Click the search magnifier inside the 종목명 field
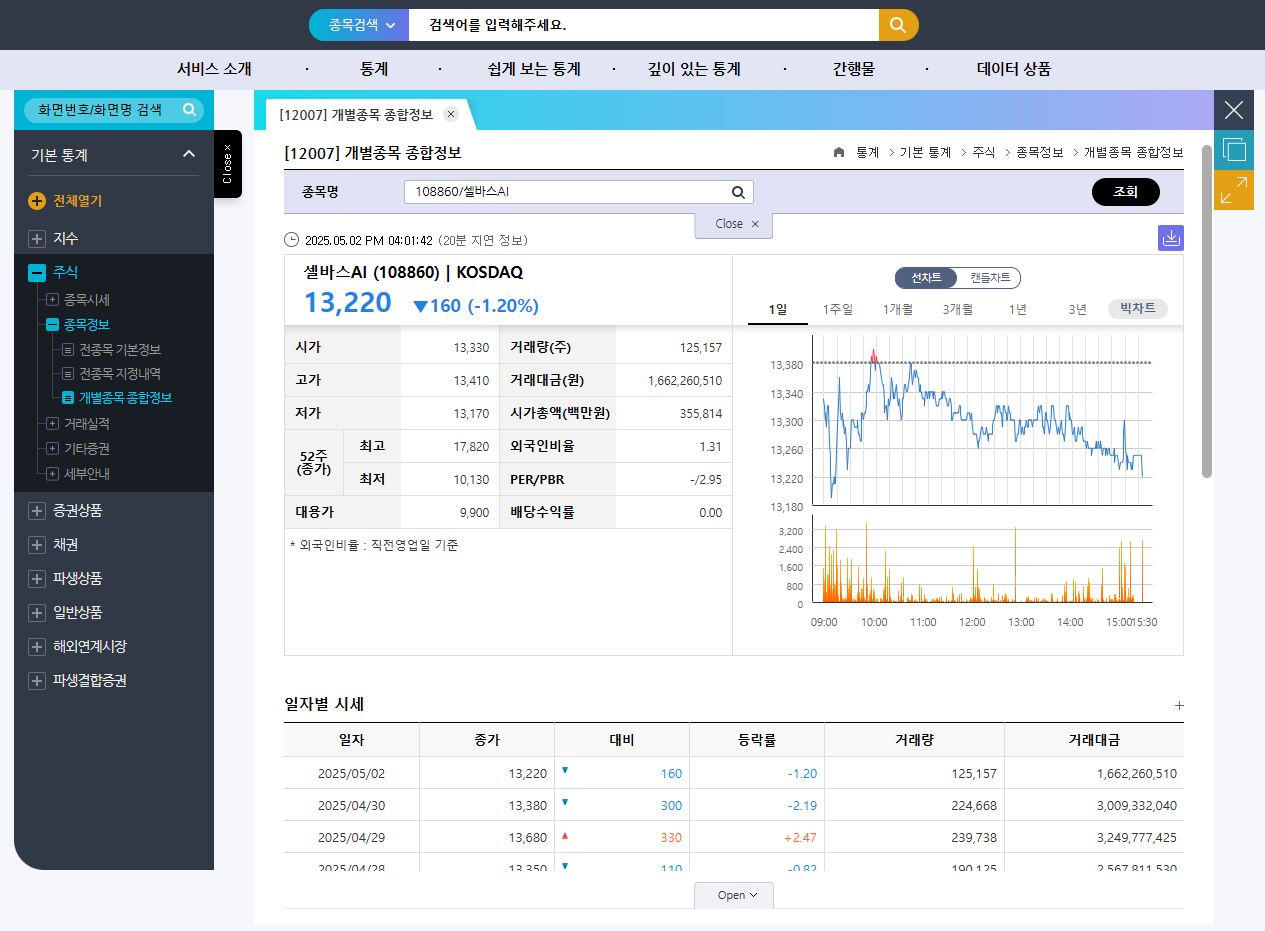Screen dimensions: 1265x931 click(738, 191)
